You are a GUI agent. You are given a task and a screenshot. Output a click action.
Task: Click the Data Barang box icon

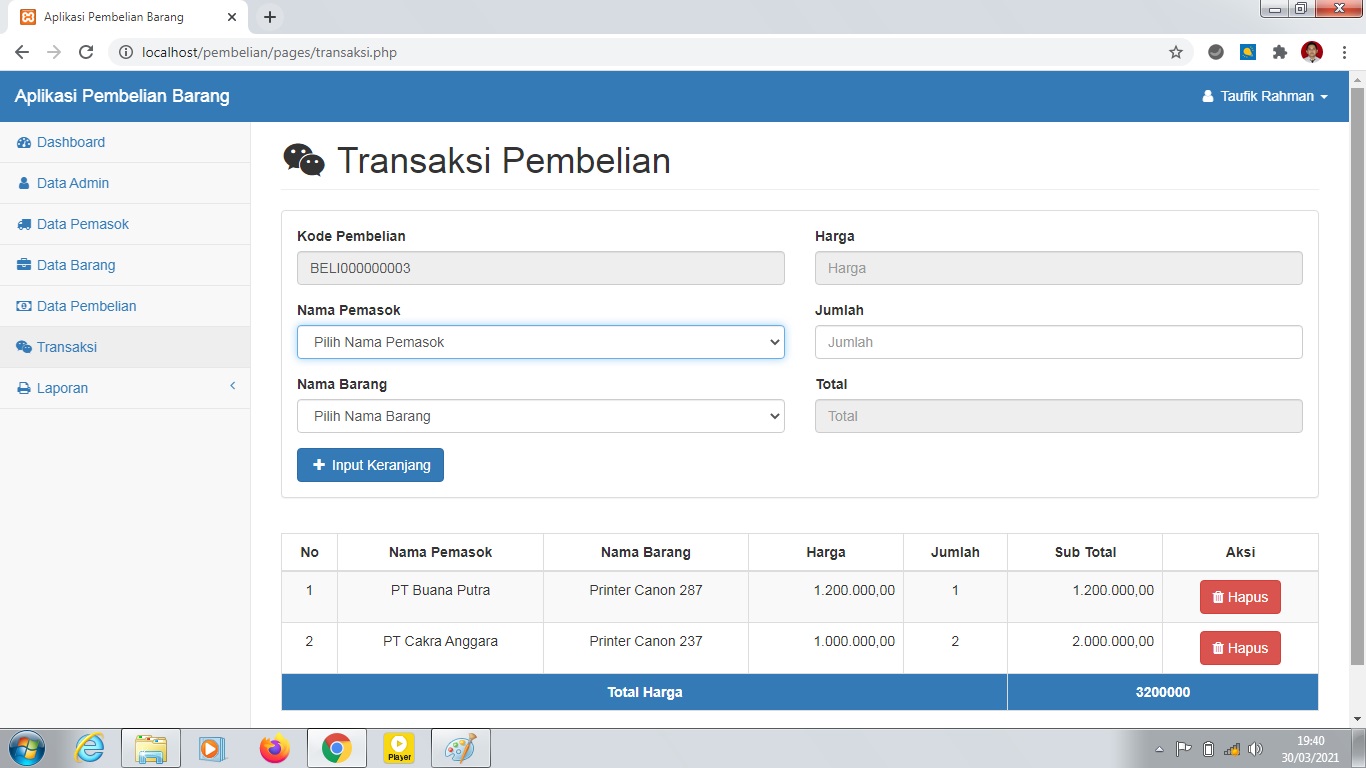point(24,265)
